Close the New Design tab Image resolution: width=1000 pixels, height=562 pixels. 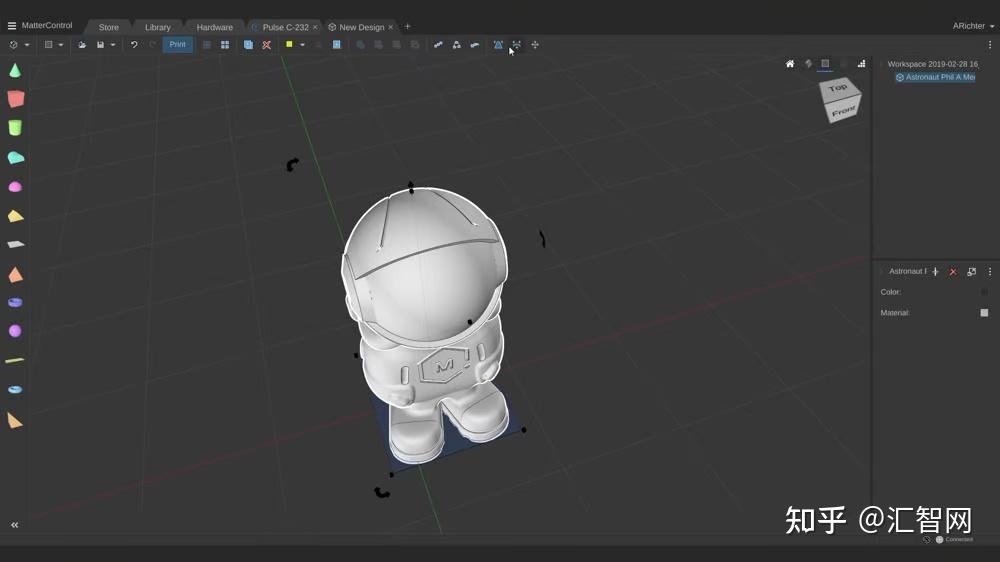coord(390,27)
